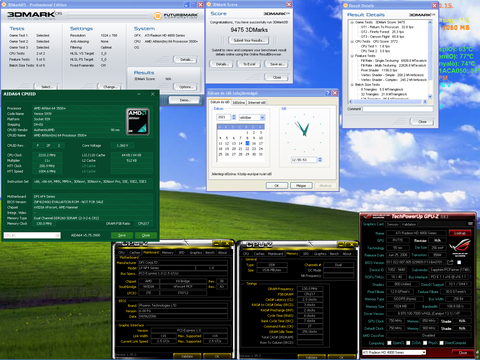Image resolution: width=480 pixels, height=360 pixels.
Task: Open the CPU #1 selector dropdown in AIDA64
Action: coord(32,235)
